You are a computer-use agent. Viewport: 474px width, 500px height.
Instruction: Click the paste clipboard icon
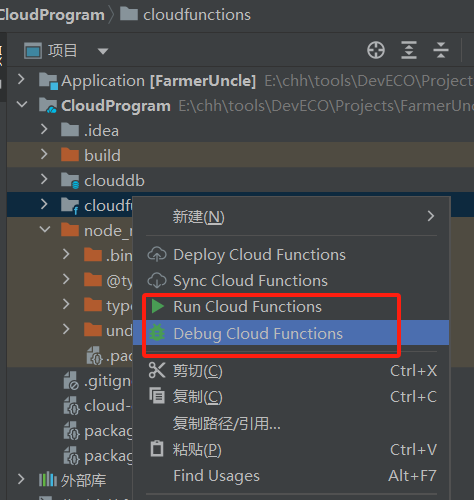click(157, 449)
